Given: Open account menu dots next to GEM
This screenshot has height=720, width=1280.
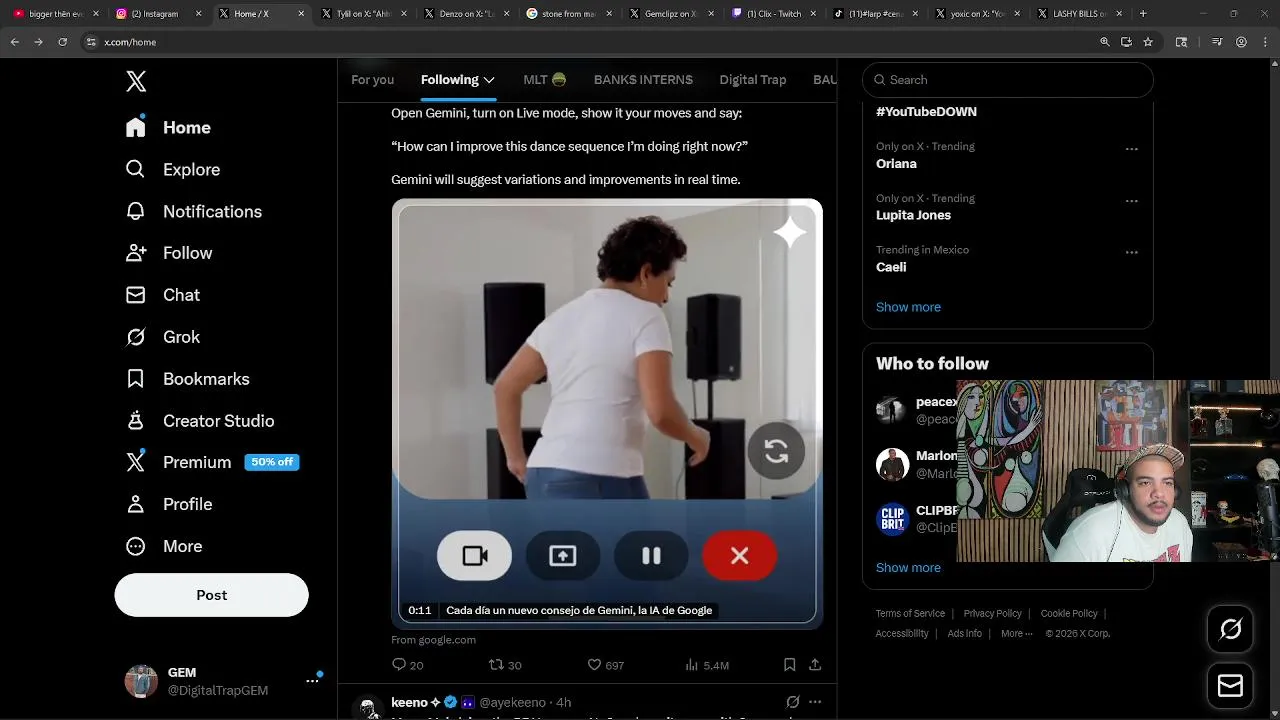Looking at the screenshot, I should click(313, 681).
